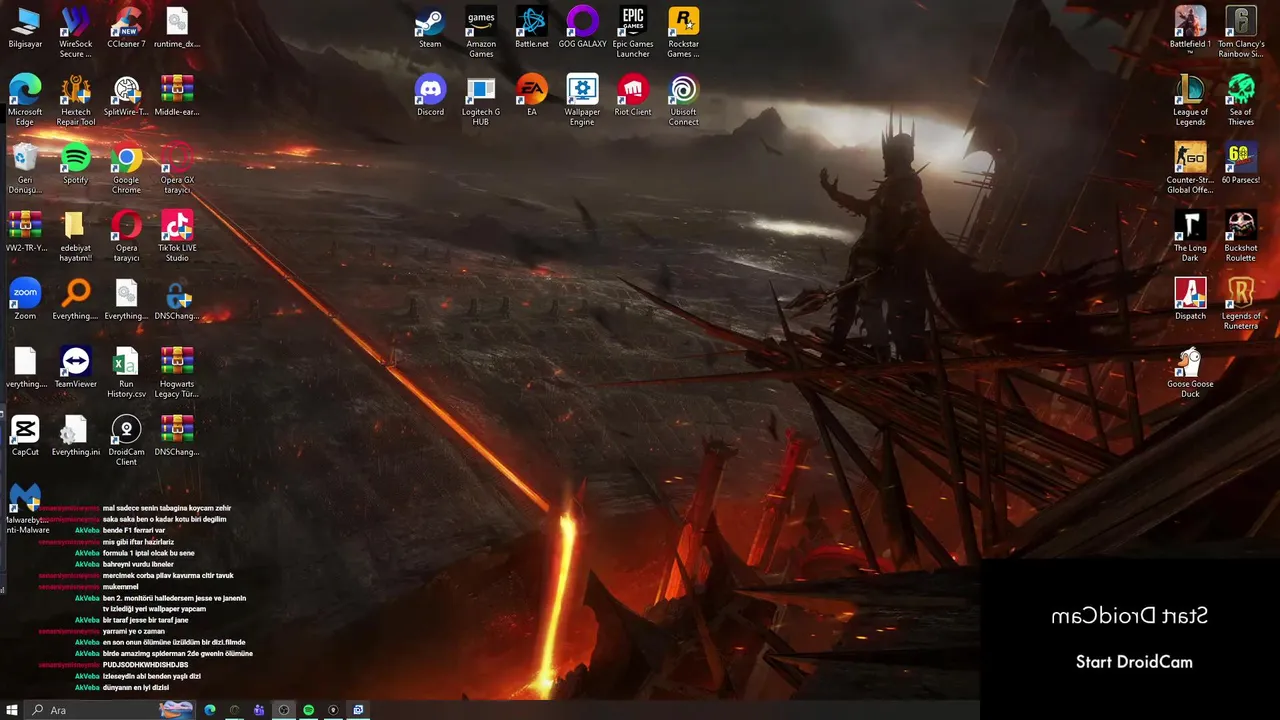The image size is (1280, 720).
Task: Open 60 Parsecs! game shortcut
Action: pos(1241,165)
